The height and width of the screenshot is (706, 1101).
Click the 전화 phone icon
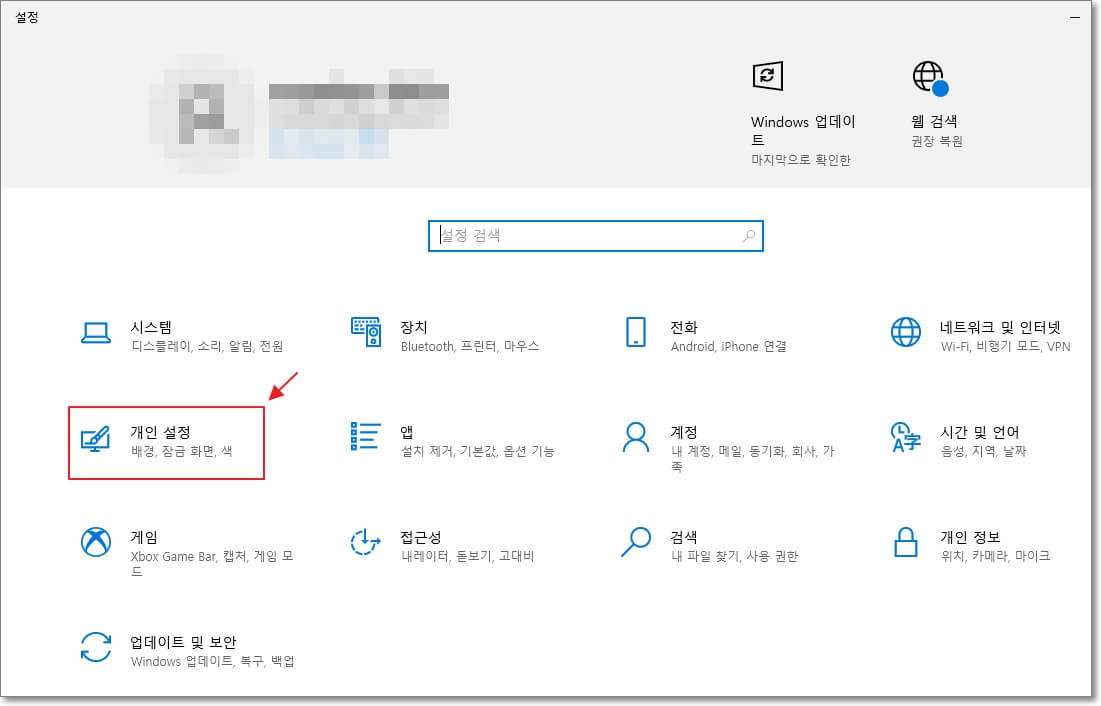pos(634,331)
